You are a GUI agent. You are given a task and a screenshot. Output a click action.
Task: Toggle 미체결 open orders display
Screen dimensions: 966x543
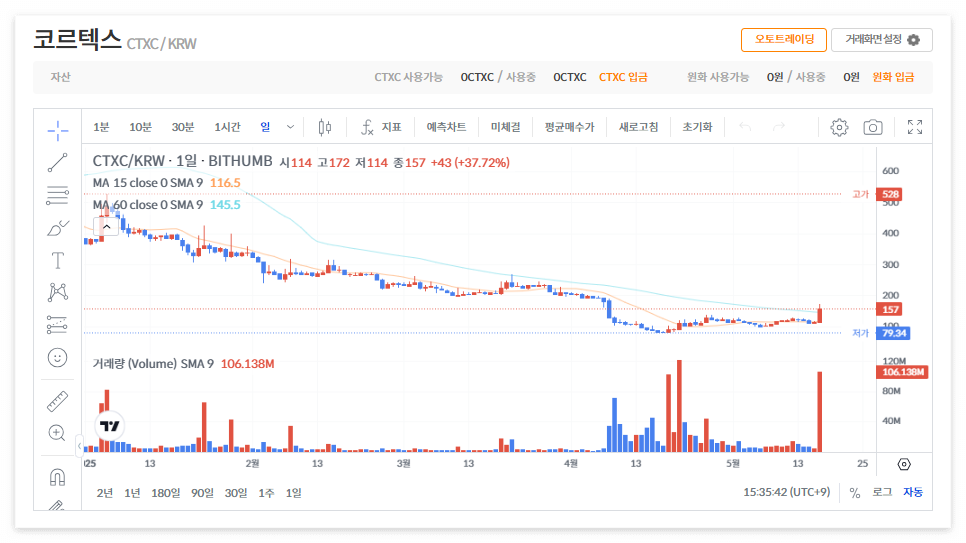(x=505, y=127)
